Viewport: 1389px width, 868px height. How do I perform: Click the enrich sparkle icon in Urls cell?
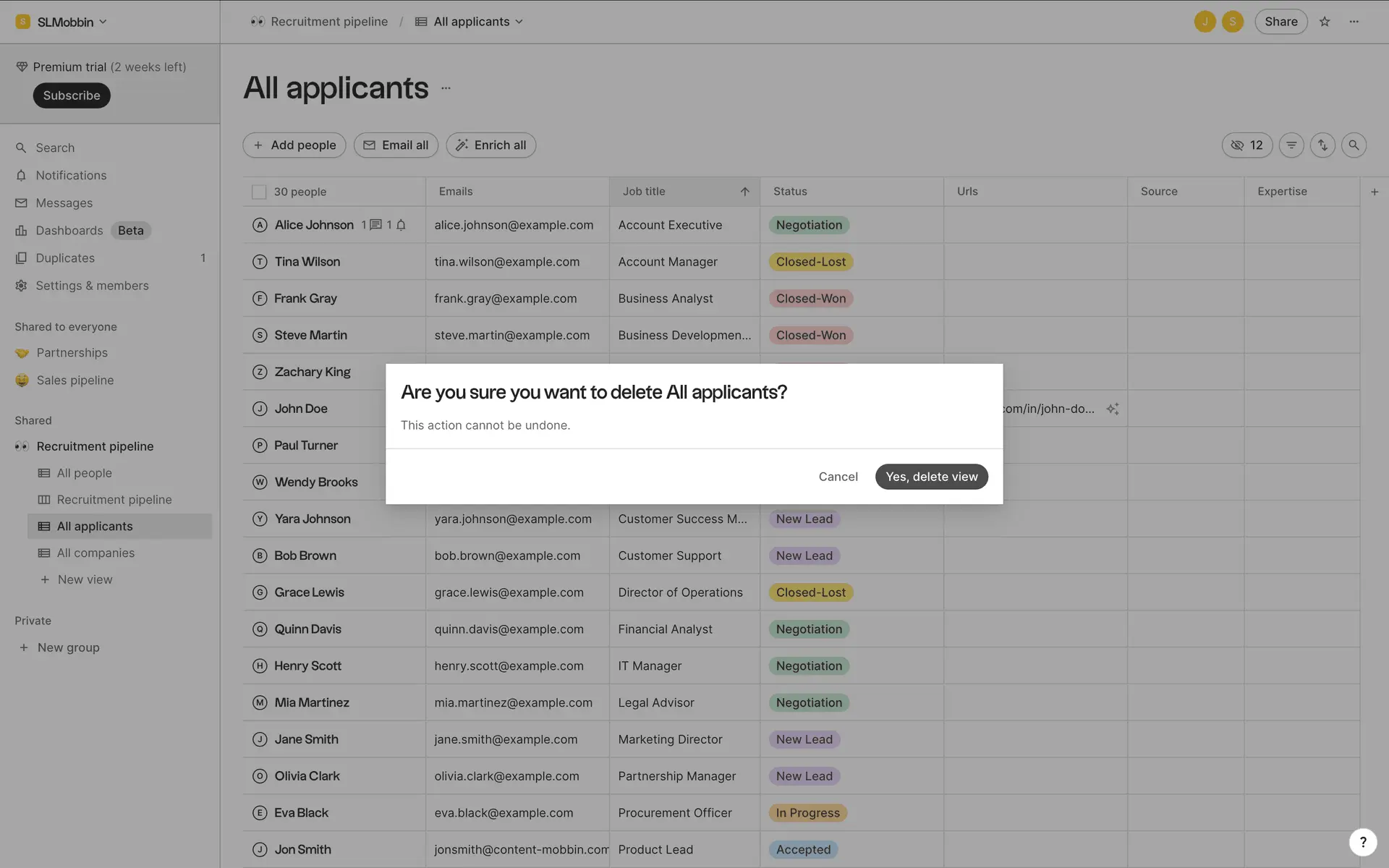coord(1113,409)
